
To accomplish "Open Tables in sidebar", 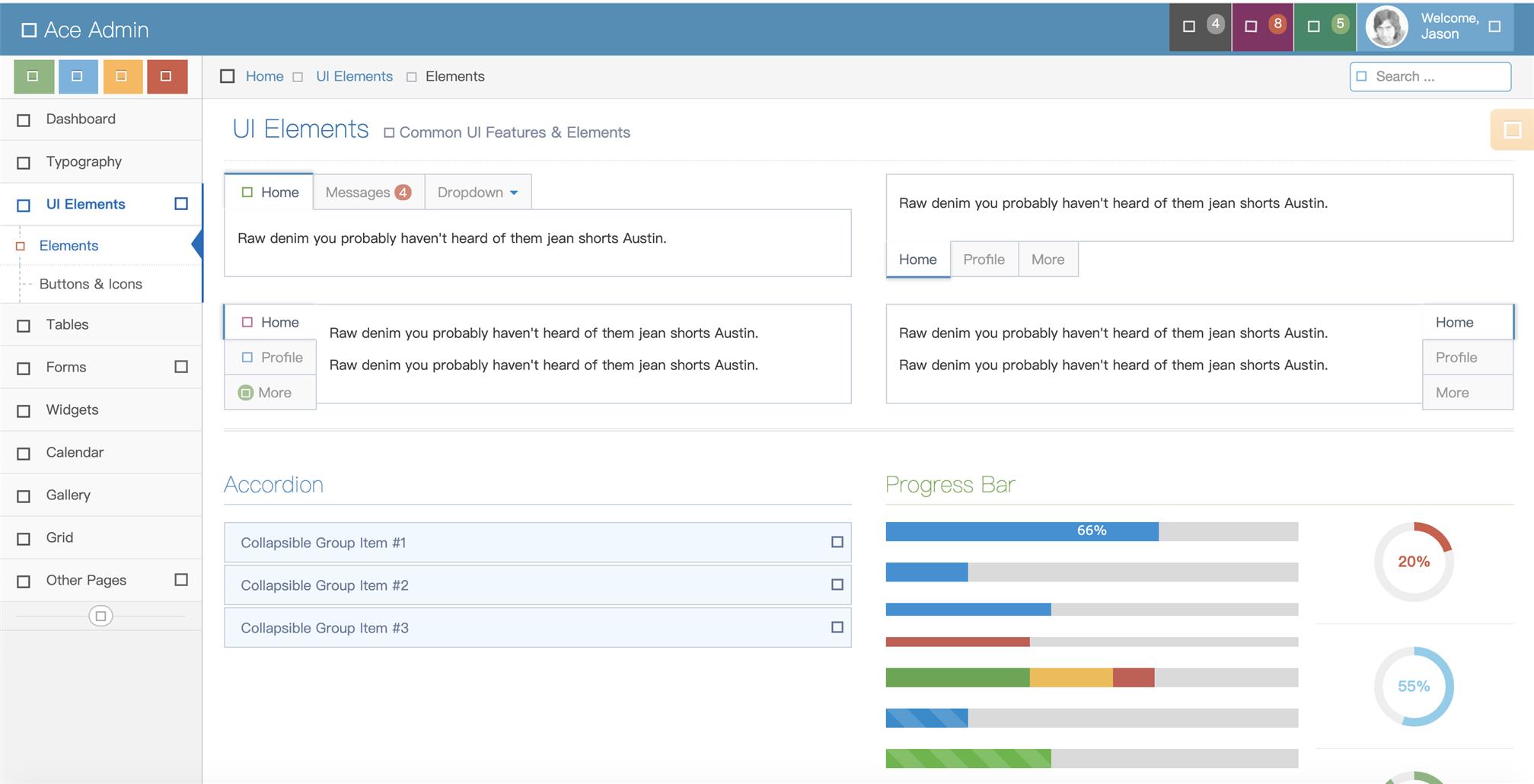I will coord(101,325).
